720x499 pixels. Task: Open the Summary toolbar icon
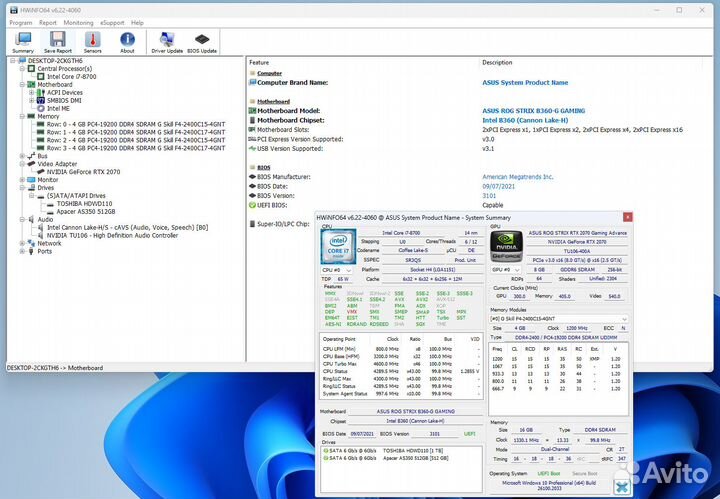(x=23, y=42)
